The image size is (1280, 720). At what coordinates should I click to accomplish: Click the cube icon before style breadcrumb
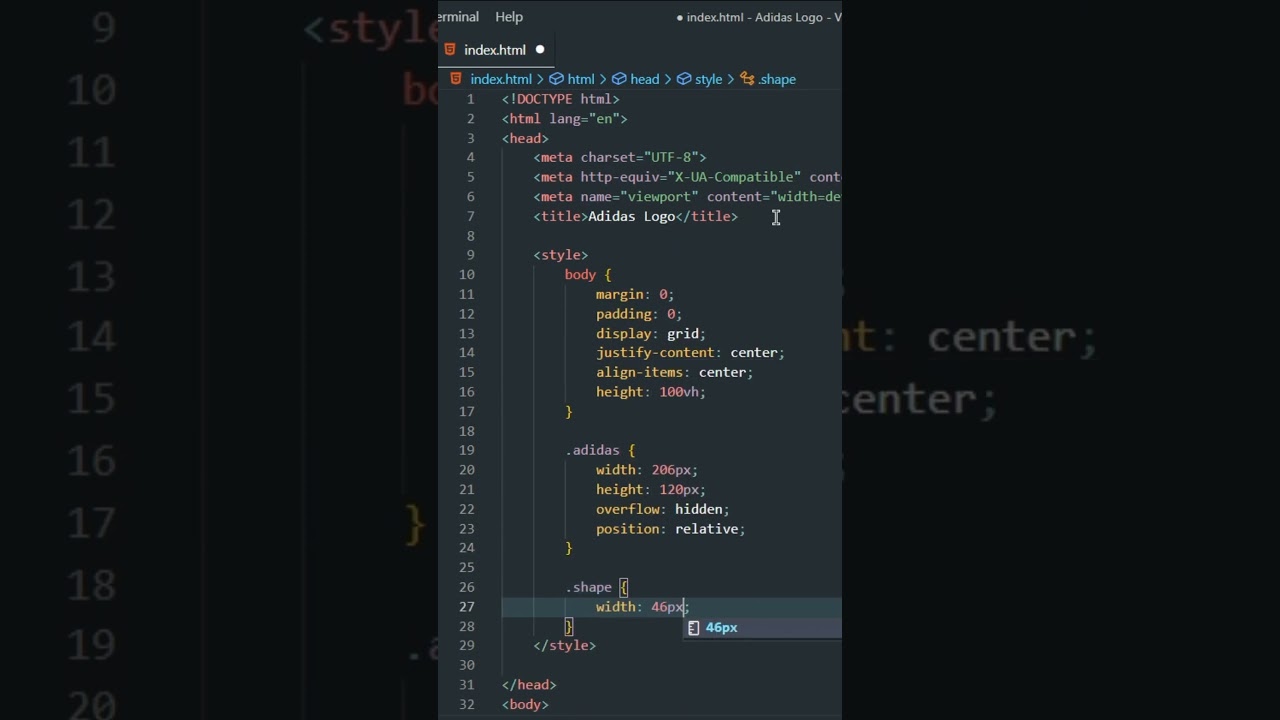685,79
